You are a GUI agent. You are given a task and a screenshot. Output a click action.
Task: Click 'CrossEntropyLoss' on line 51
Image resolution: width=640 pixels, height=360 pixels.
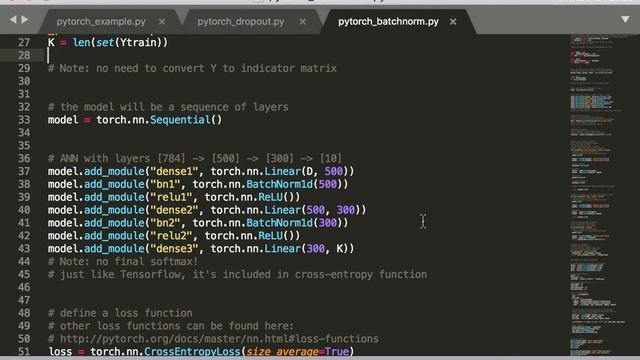[x=192, y=351]
